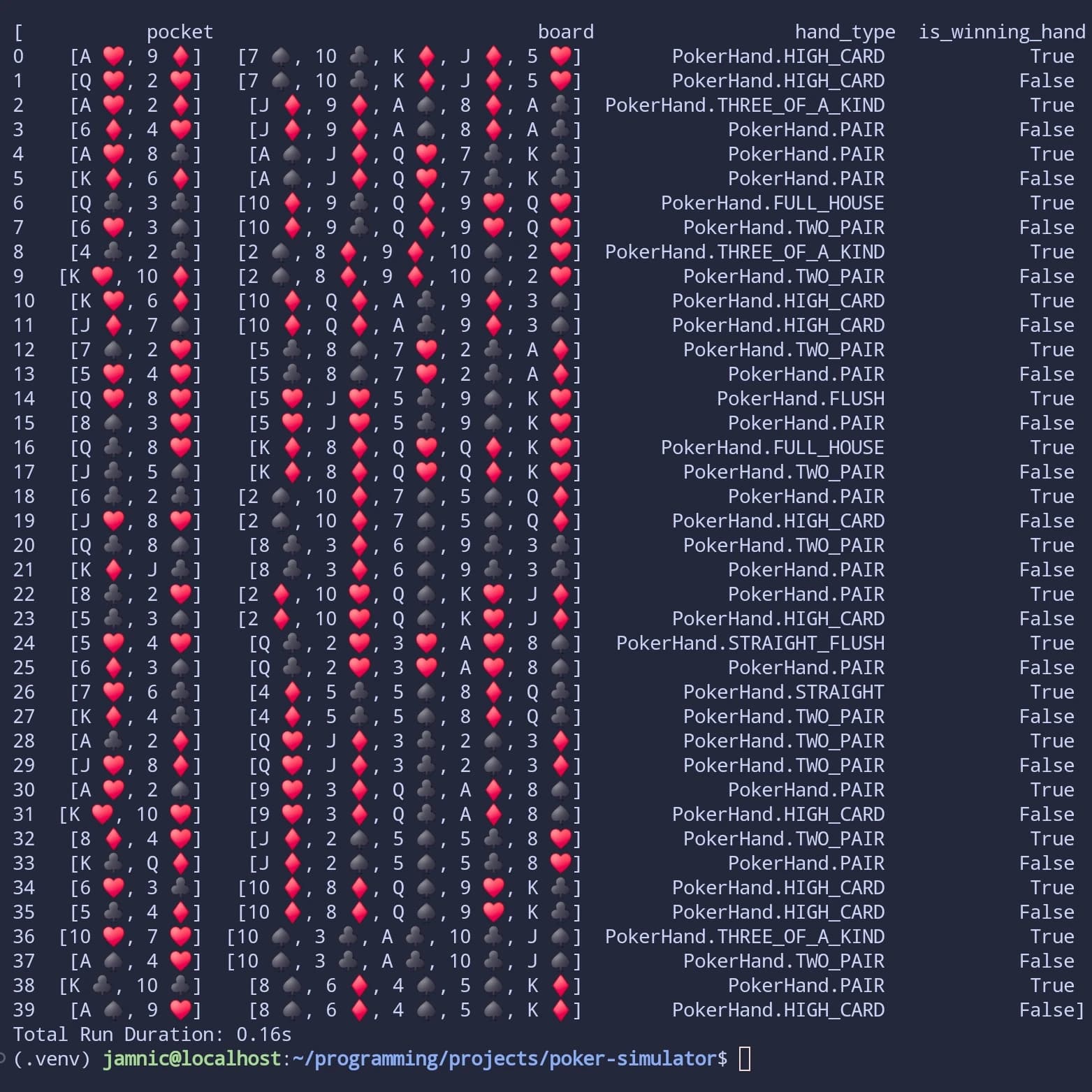Screen dimensions: 1092x1092
Task: Click 'PokerHand.HIGH_CARD' in row 11
Action: [778, 326]
